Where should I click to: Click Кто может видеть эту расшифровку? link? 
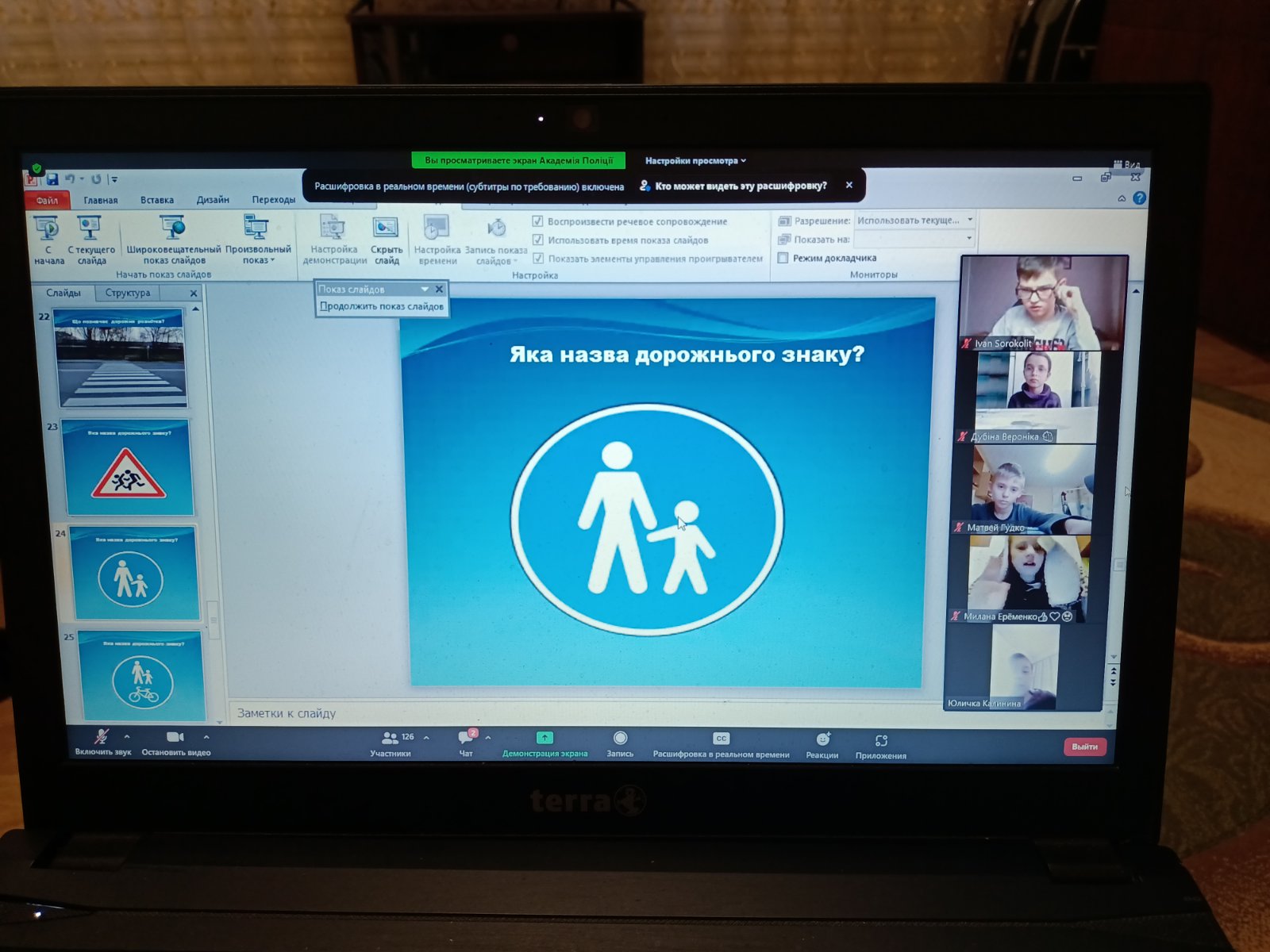pos(741,186)
